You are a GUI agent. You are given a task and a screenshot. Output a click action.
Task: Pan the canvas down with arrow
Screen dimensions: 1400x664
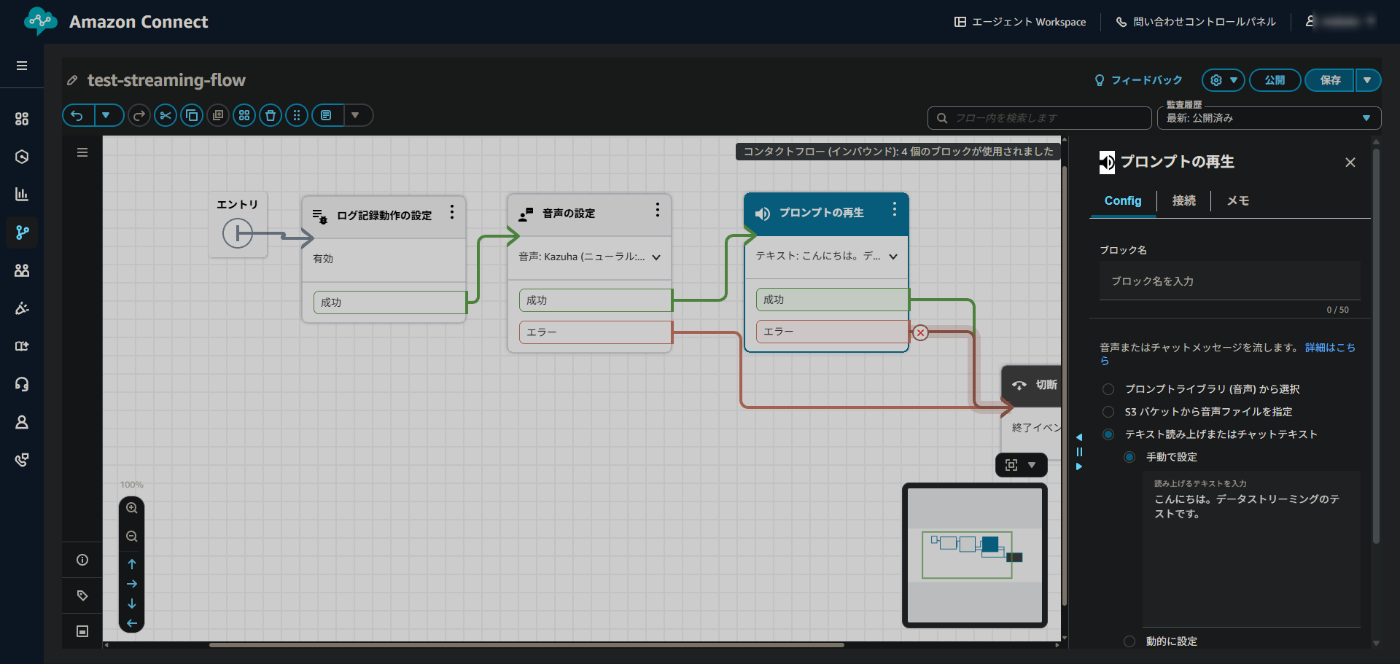click(x=132, y=604)
